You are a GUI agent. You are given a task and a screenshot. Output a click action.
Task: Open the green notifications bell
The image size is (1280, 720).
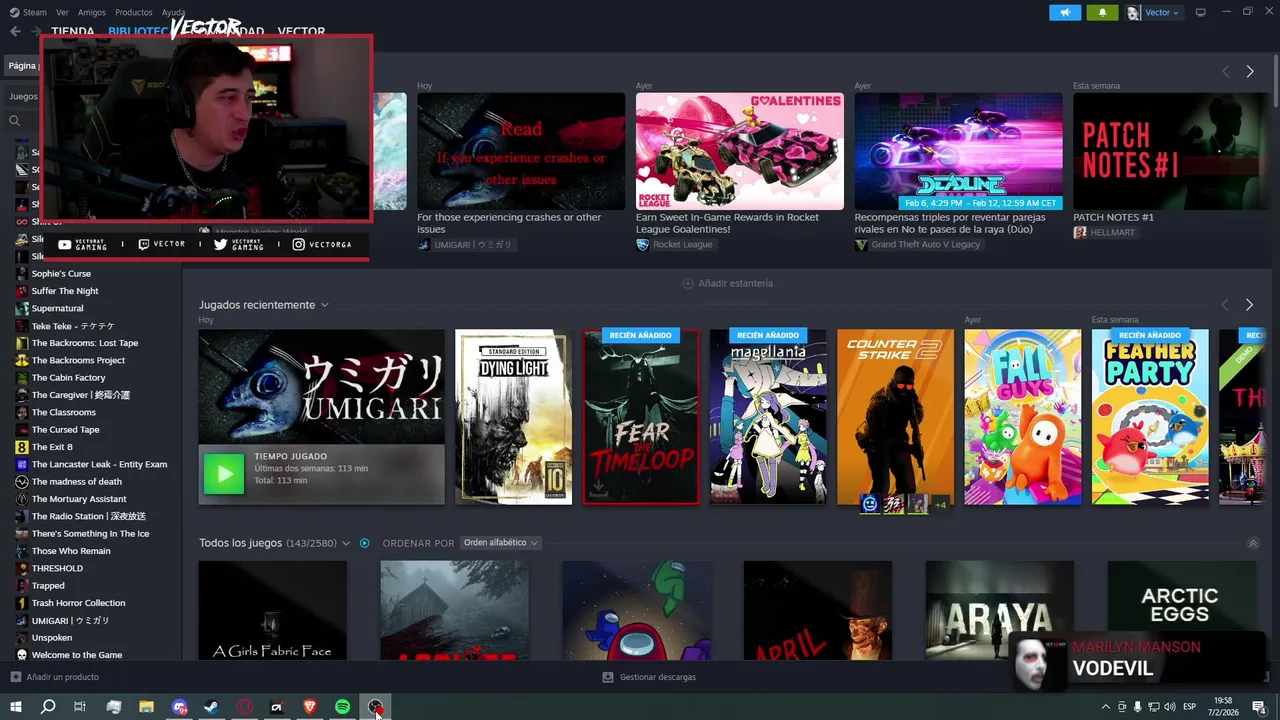[1102, 12]
